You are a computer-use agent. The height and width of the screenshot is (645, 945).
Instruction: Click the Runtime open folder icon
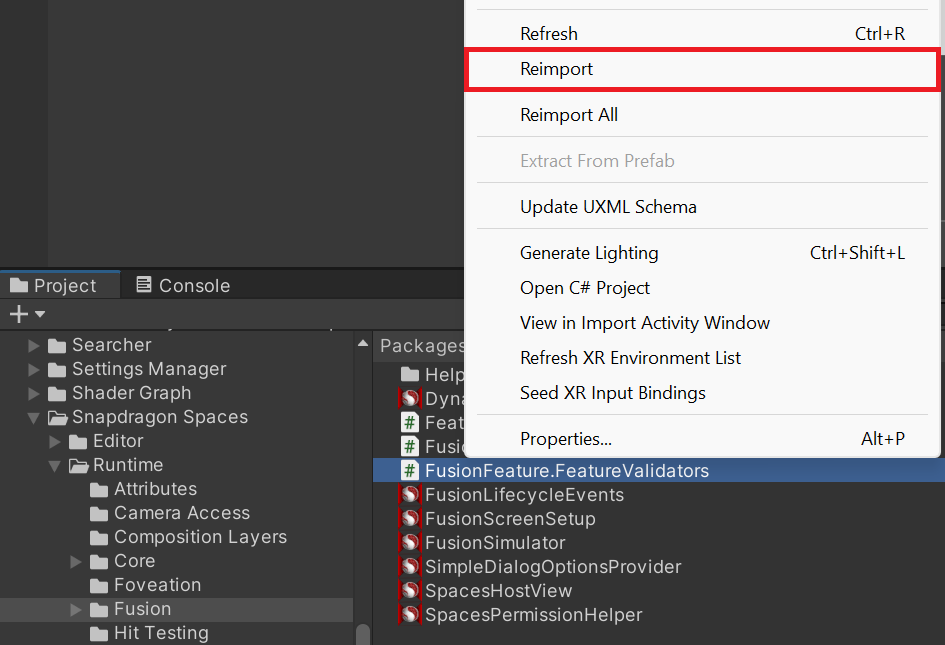79,466
